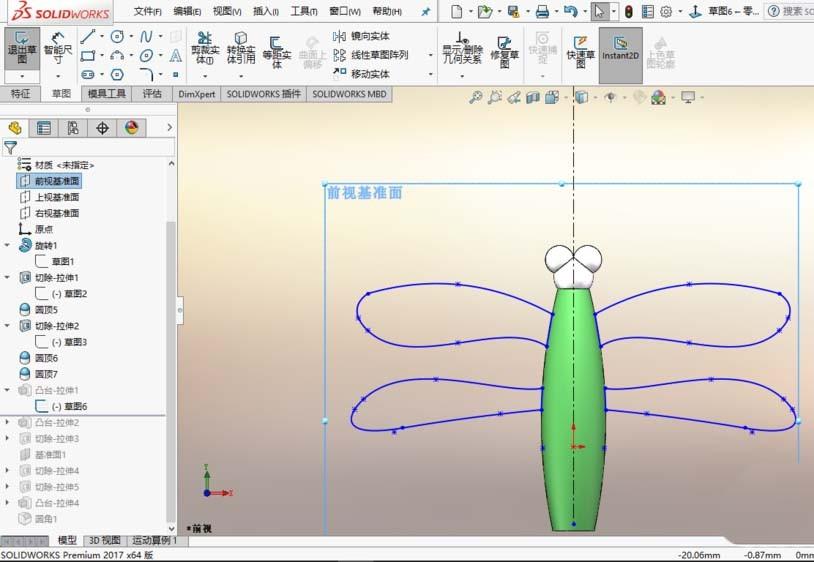This screenshot has width=814, height=562.
Task: Click Move Entities (移动实体)
Action: pyautogui.click(x=361, y=74)
